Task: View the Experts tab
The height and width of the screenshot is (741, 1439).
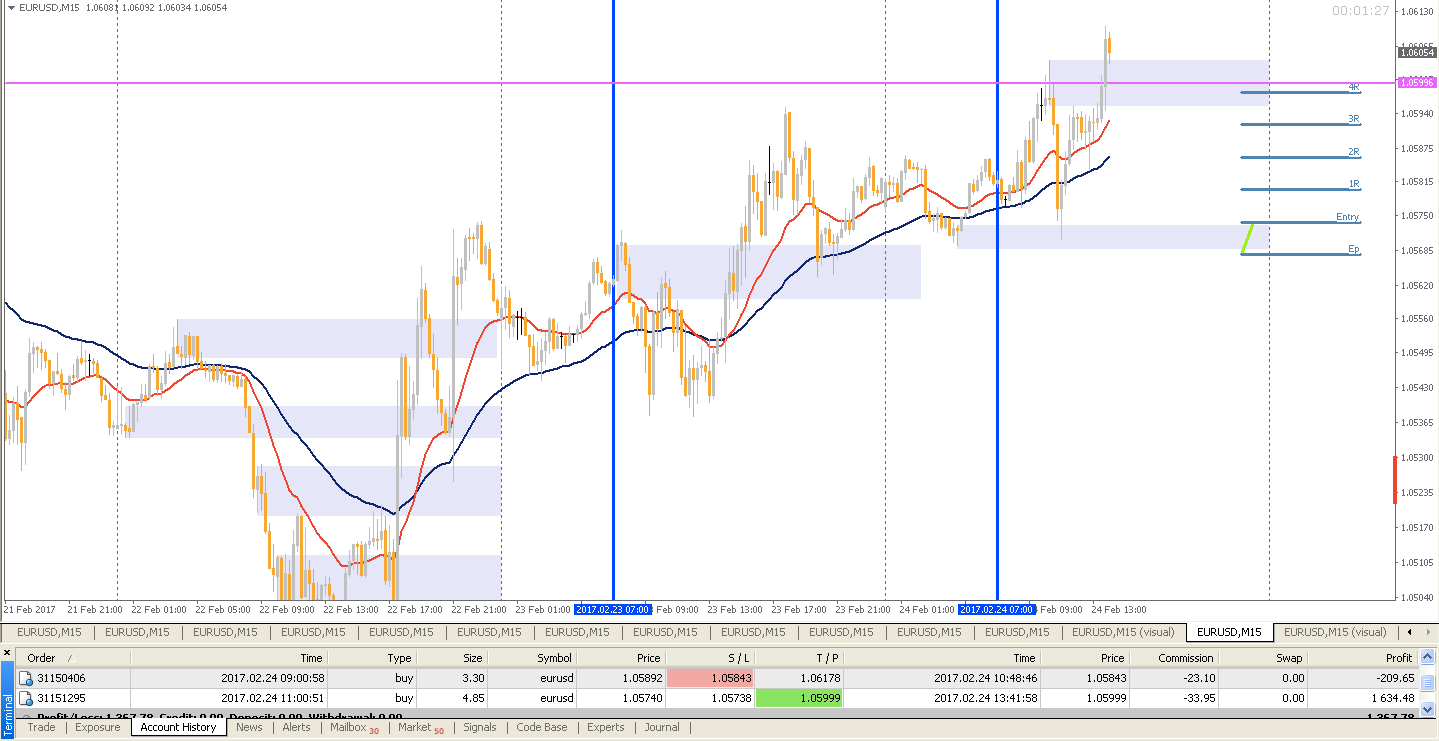Action: [x=606, y=727]
